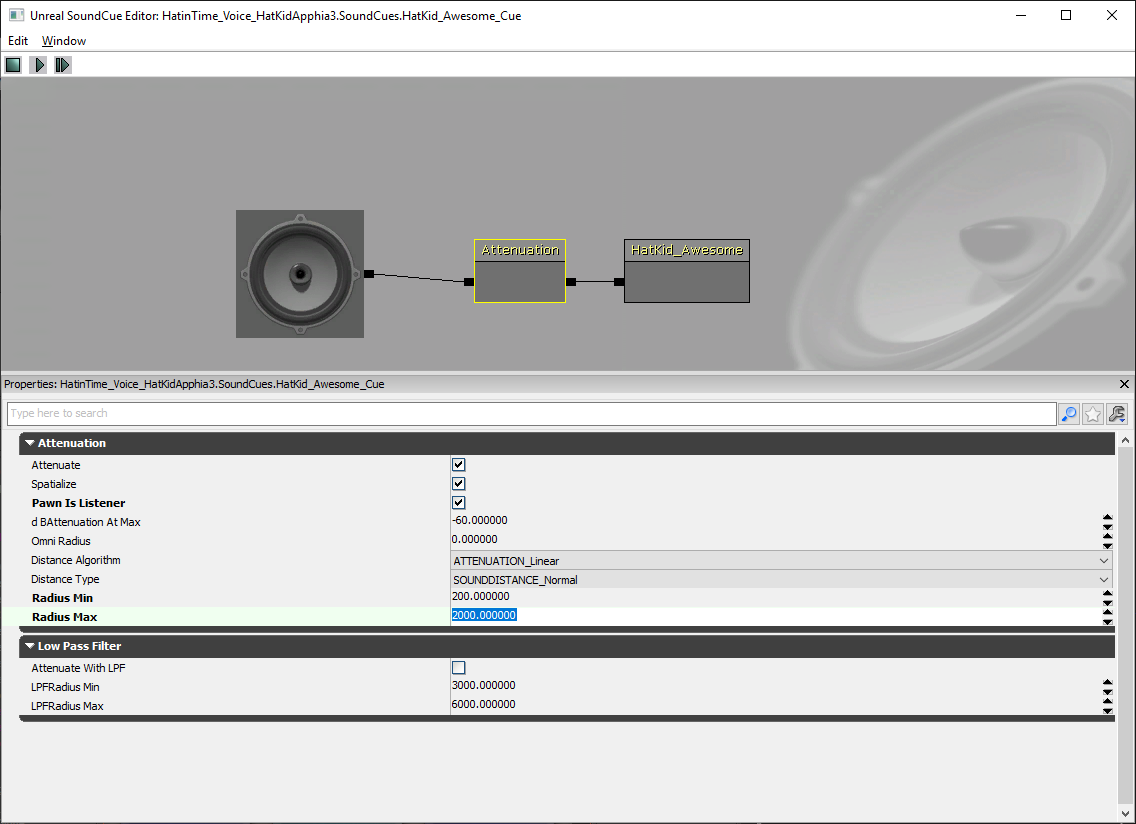
Task: Open the properties options wrench icon
Action: (x=1117, y=414)
